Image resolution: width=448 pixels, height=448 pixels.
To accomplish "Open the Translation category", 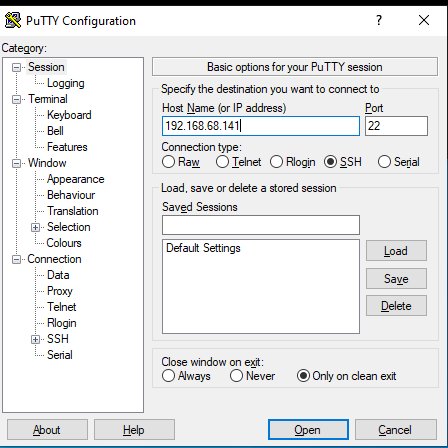I will [73, 211].
